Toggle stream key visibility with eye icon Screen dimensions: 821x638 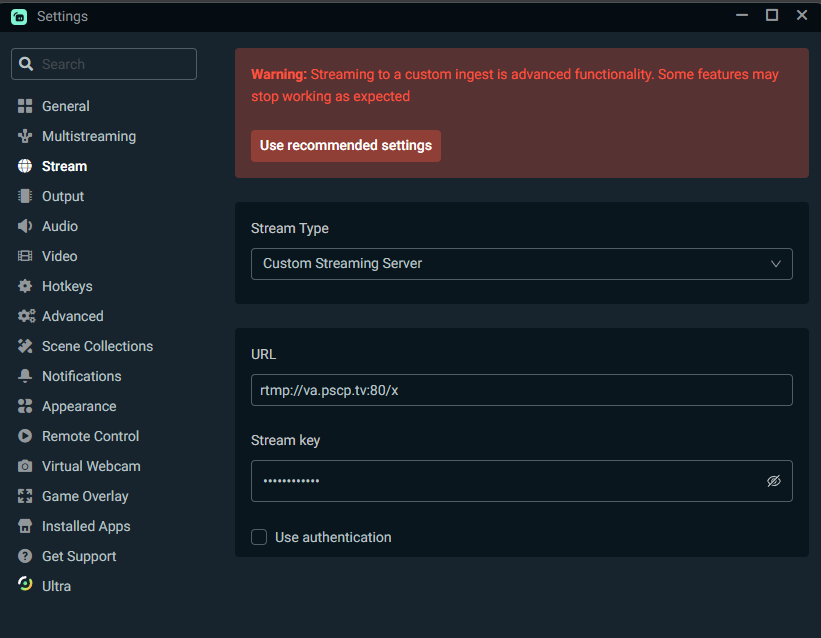click(773, 481)
